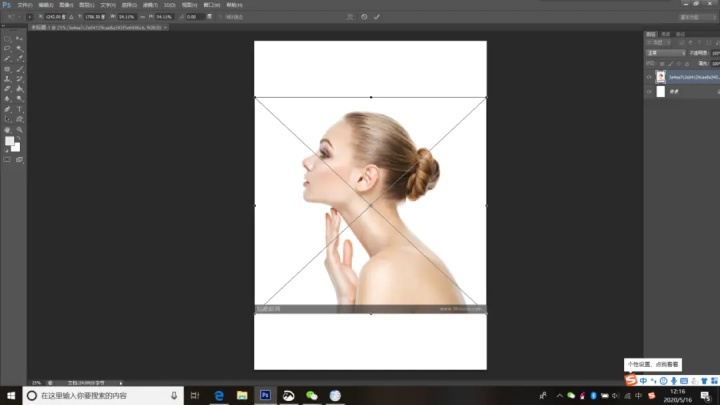The width and height of the screenshot is (720, 405).
Task: Select the background layer thumbnail
Action: (x=660, y=91)
